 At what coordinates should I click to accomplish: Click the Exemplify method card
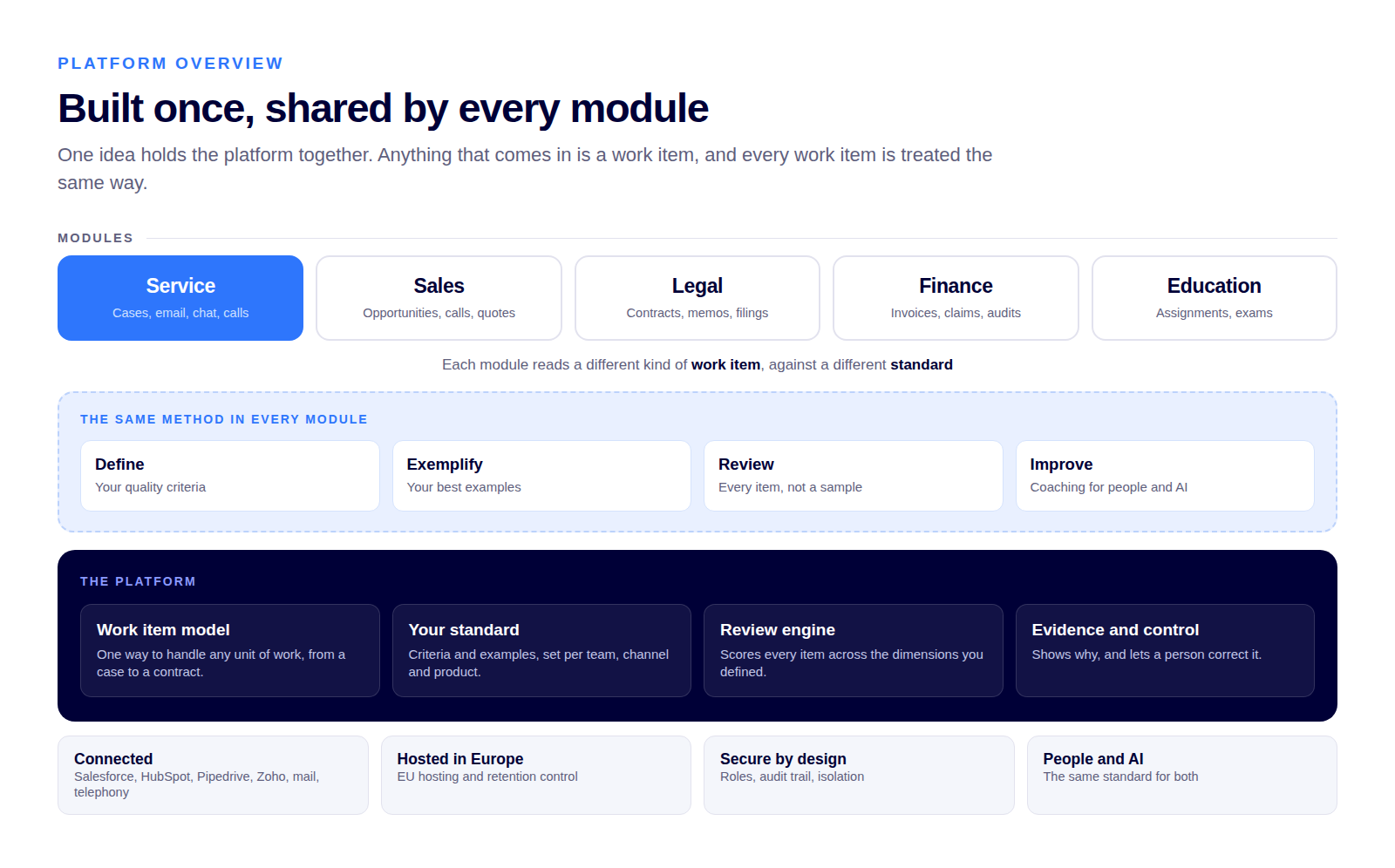(x=541, y=476)
